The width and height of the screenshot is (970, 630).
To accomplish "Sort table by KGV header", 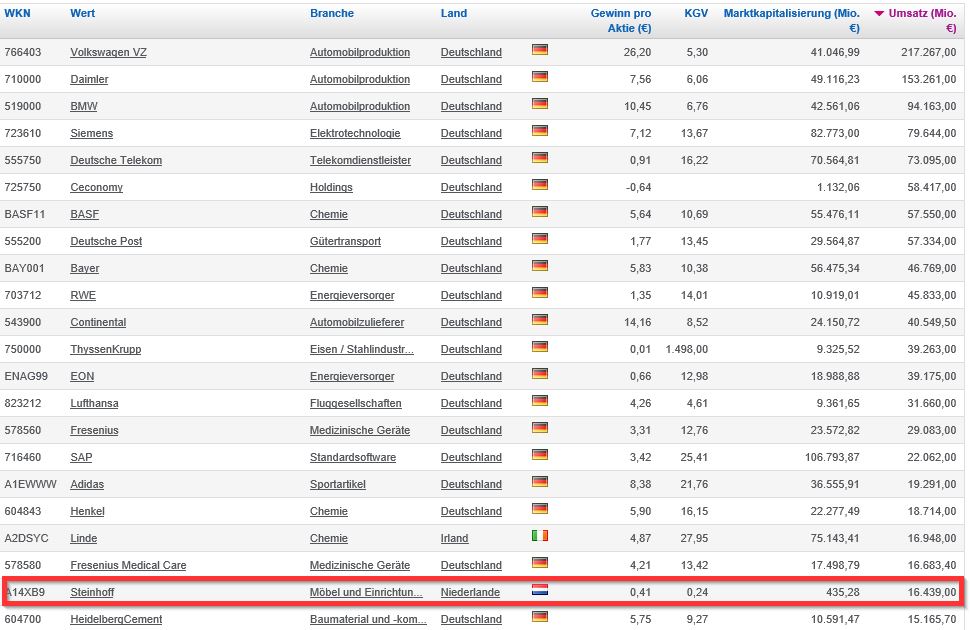I will tap(696, 13).
